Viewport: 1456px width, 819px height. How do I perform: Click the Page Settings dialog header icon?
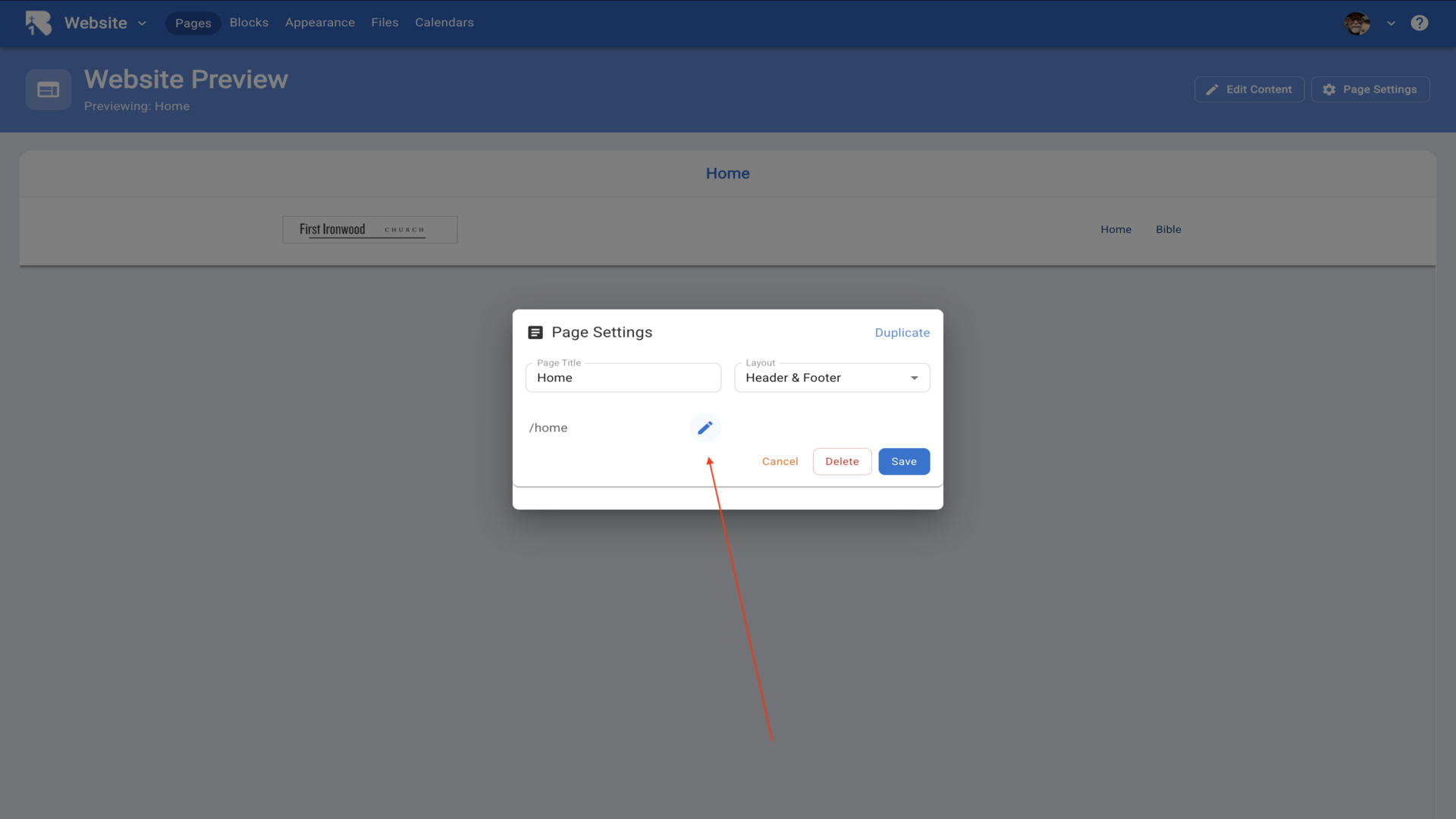pyautogui.click(x=535, y=332)
